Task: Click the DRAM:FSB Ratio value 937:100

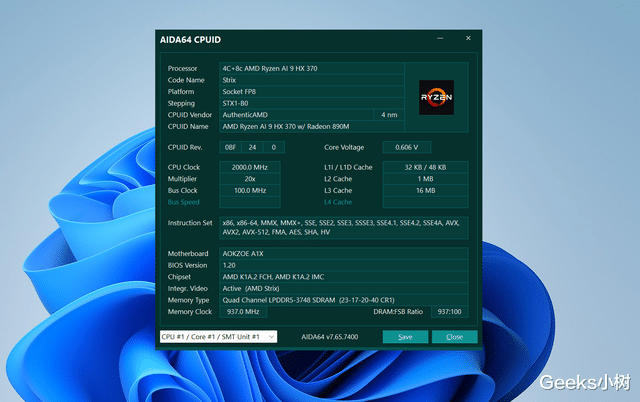Action: pos(450,312)
